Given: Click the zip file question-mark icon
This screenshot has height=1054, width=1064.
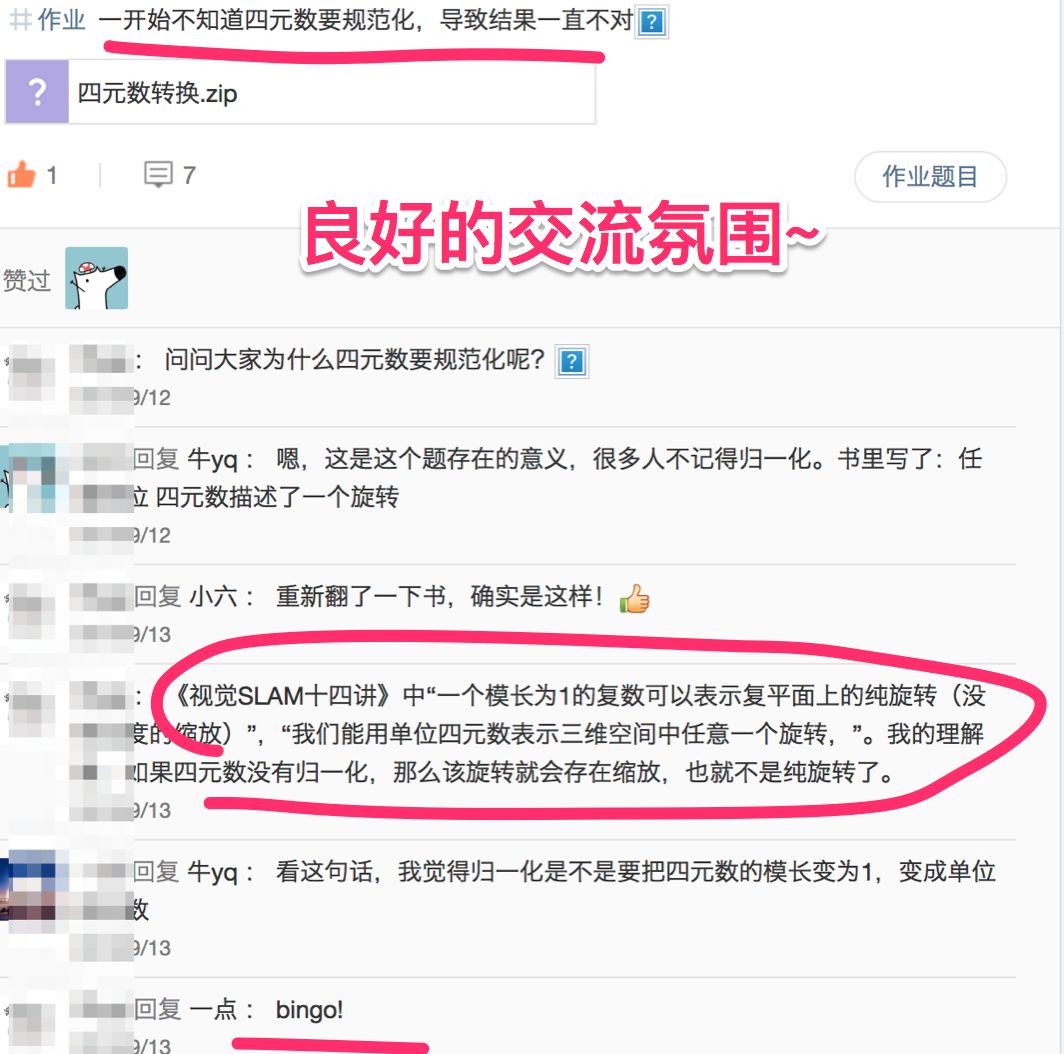Looking at the screenshot, I should pyautogui.click(x=37, y=92).
